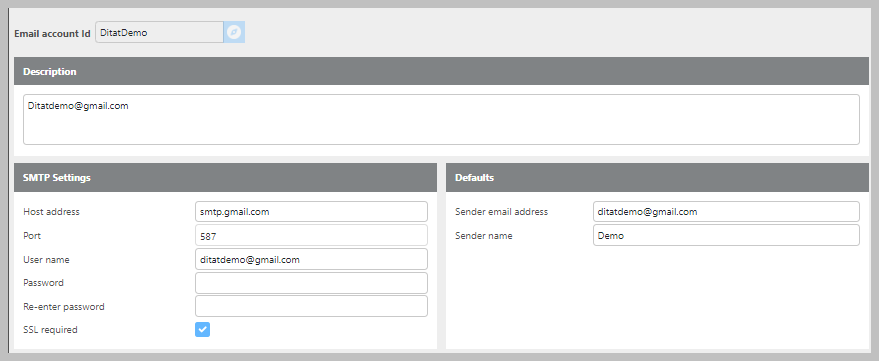879x361 pixels.
Task: Click the SMTP Settings section header
Action: tap(225, 178)
